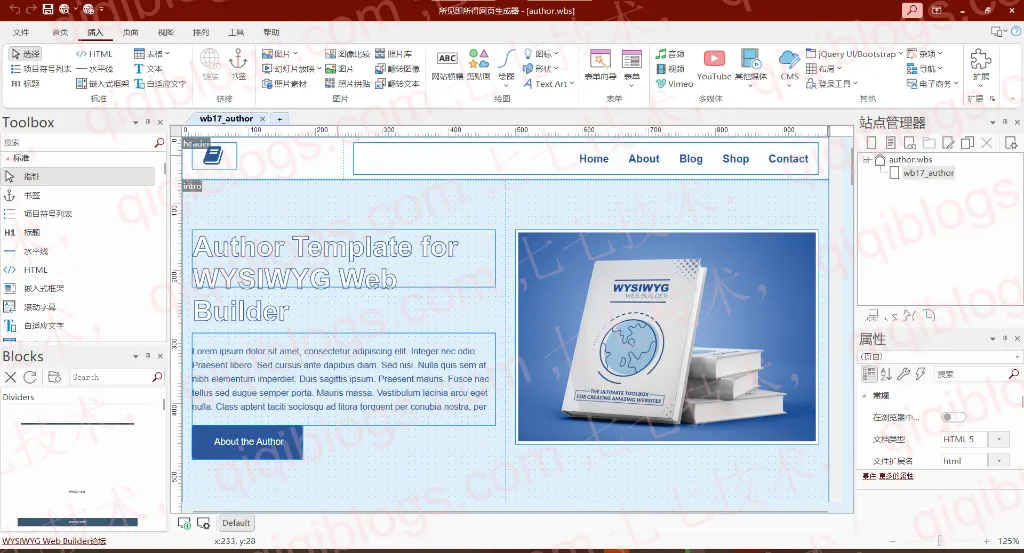Switch to the 首页 ribbon tab
Viewport: 1024px width, 553px height.
click(60, 32)
